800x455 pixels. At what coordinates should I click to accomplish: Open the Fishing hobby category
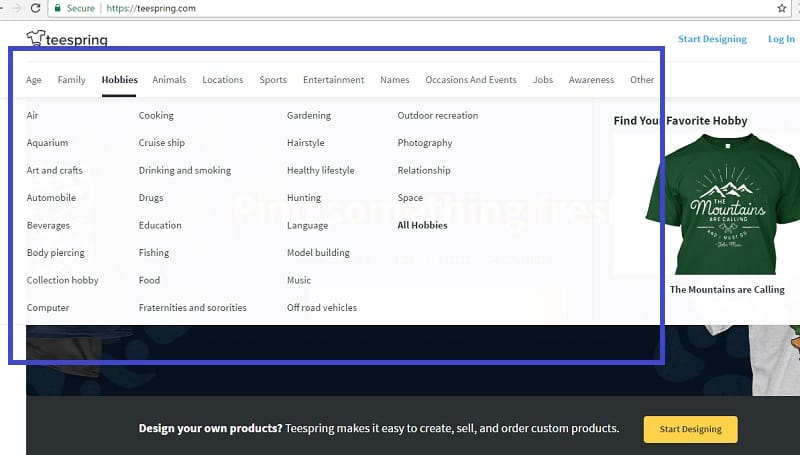click(154, 253)
